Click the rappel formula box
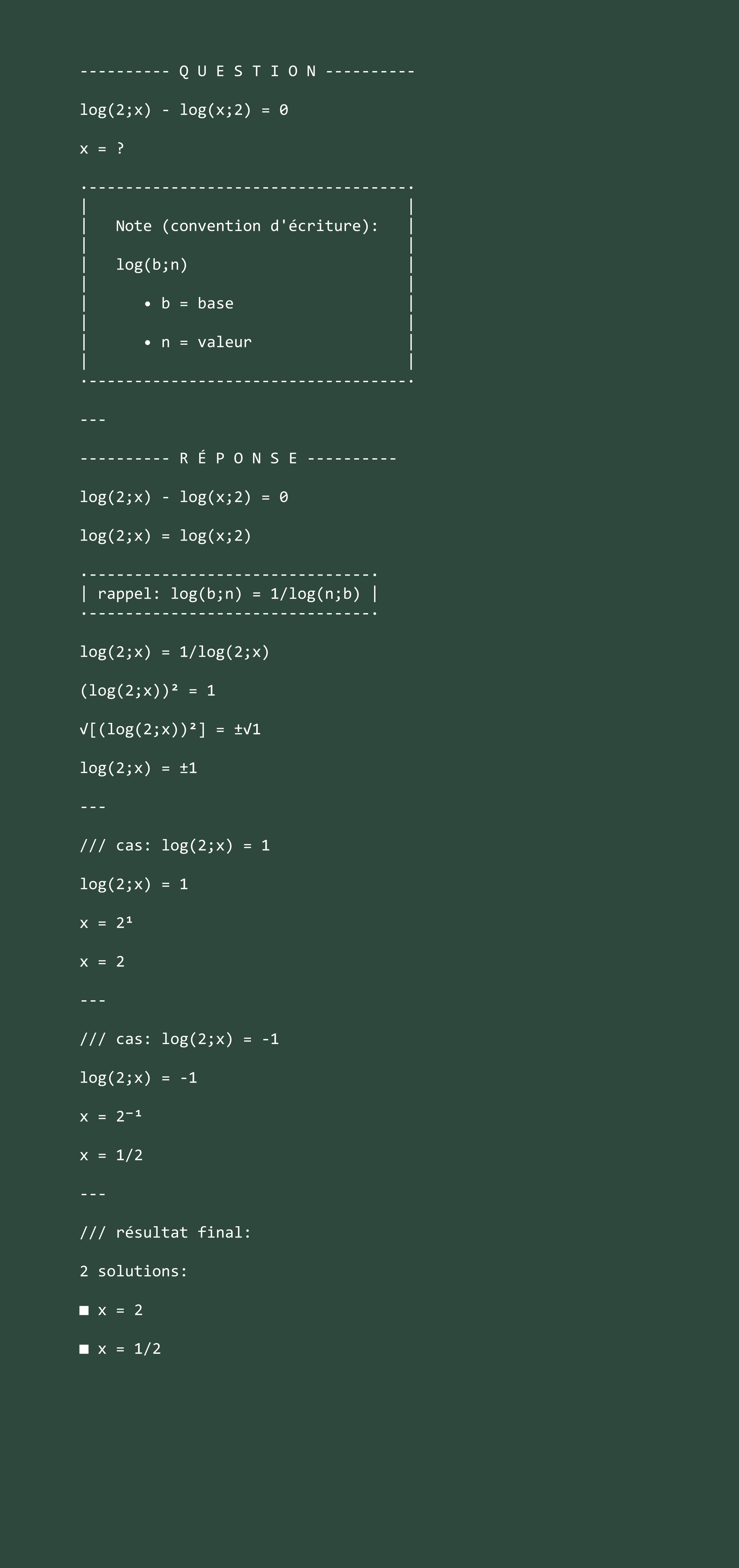739x1568 pixels. tap(229, 593)
